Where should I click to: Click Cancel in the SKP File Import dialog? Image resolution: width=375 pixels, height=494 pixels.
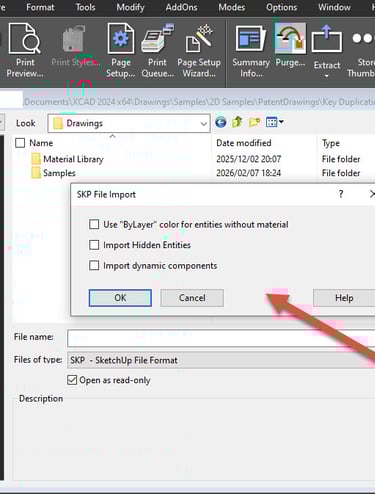[192, 298]
